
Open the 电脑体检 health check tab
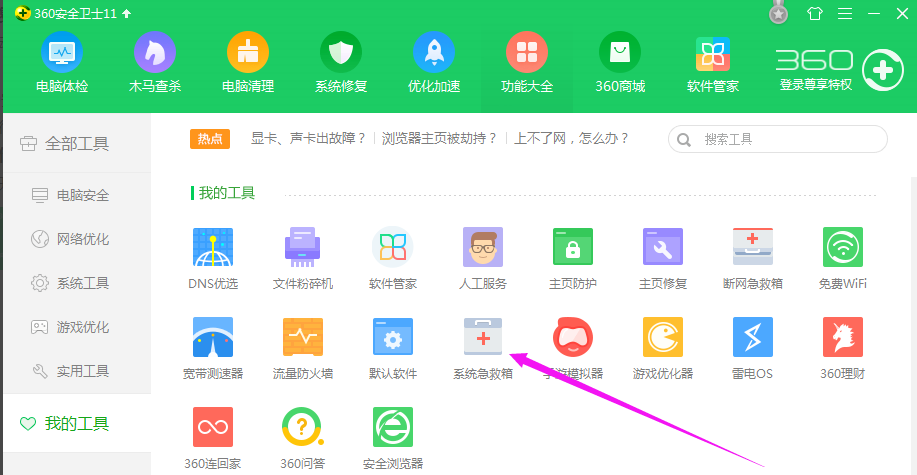coord(62,63)
